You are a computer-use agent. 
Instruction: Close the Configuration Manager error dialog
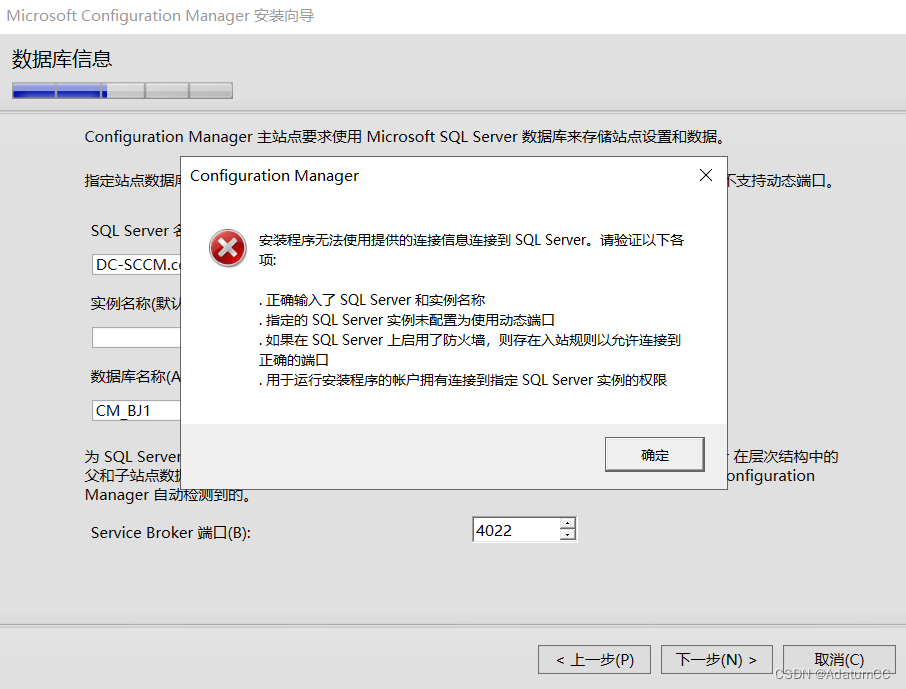[x=706, y=175]
